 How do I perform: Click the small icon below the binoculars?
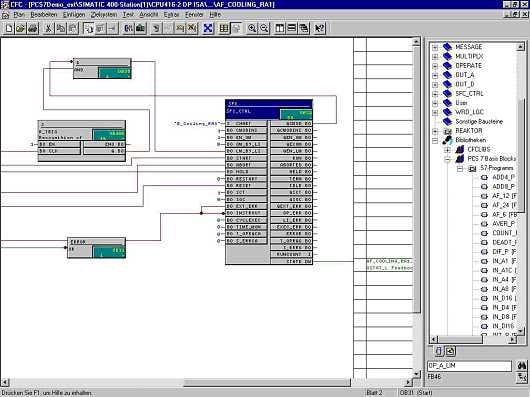click(522, 377)
